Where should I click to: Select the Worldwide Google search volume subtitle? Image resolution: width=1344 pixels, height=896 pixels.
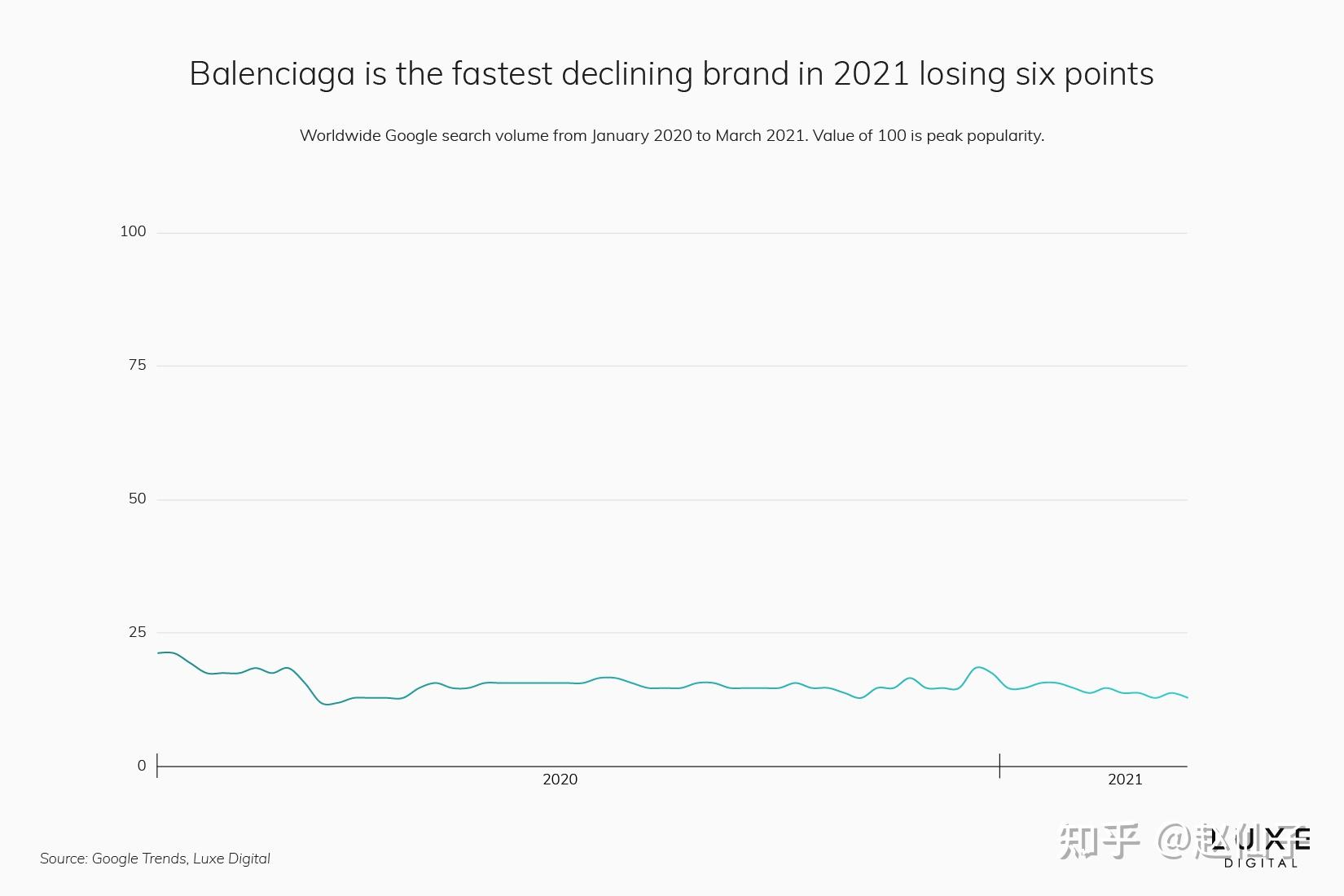[x=671, y=135]
